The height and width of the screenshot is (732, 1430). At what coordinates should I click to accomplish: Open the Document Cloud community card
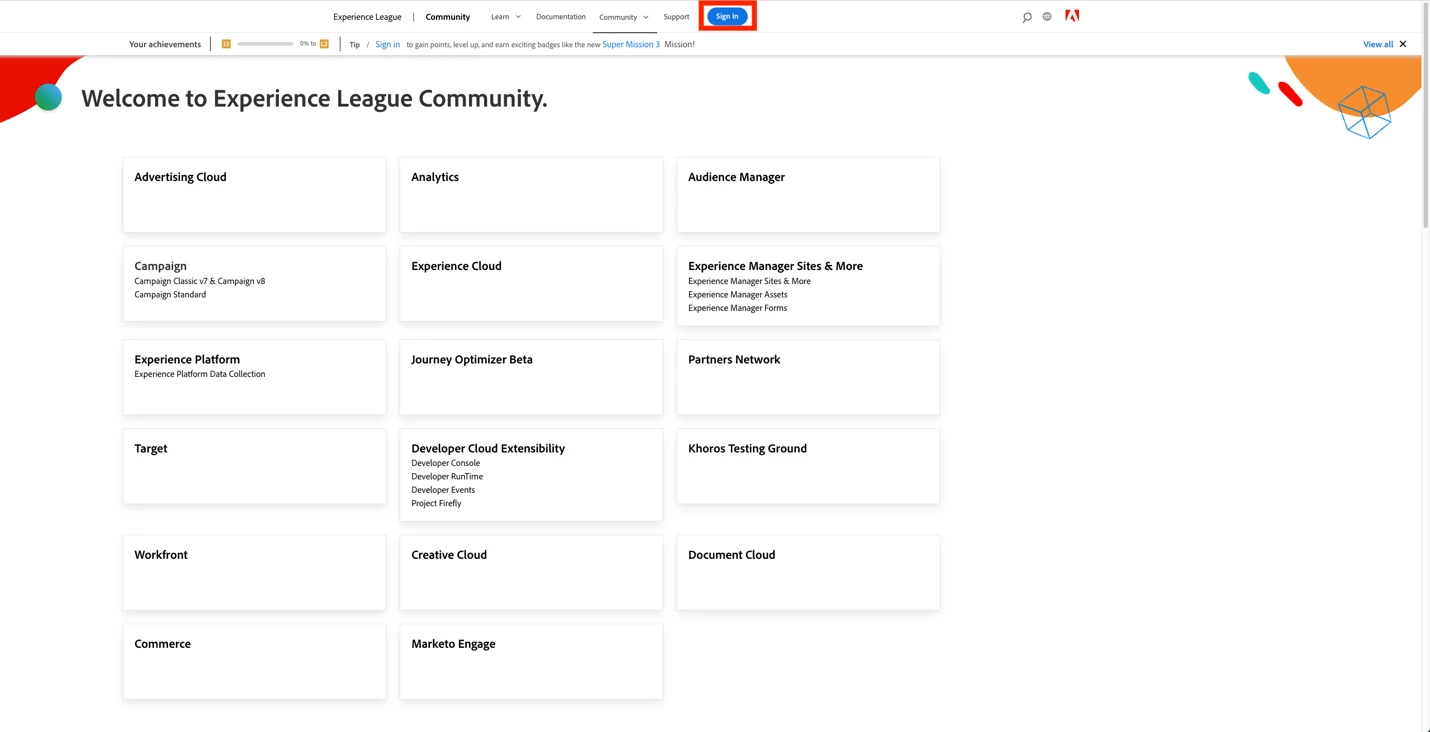808,573
